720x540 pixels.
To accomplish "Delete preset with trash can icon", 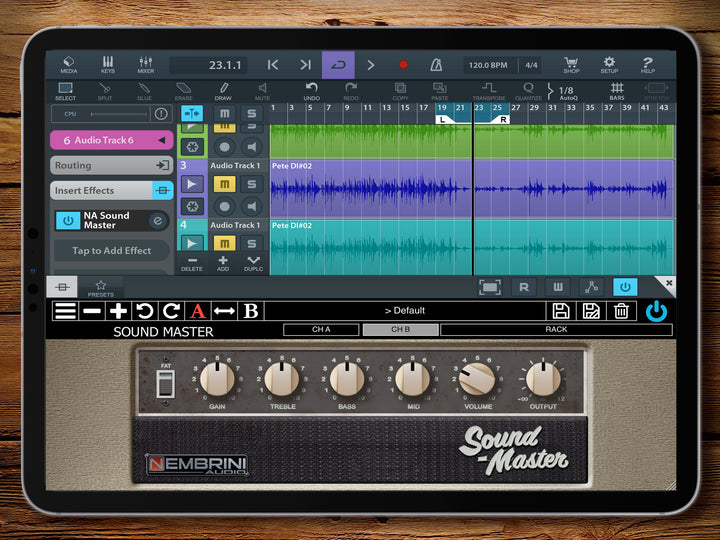I will point(621,311).
